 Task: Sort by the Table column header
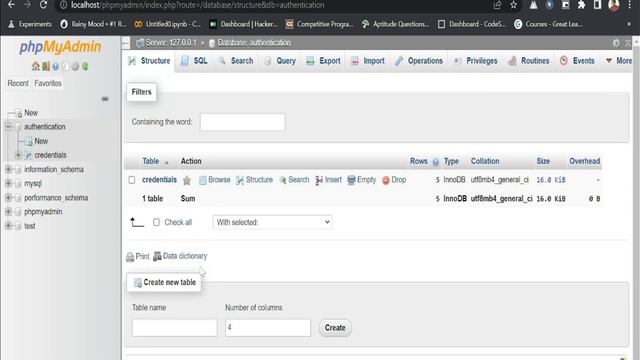[x=151, y=161]
